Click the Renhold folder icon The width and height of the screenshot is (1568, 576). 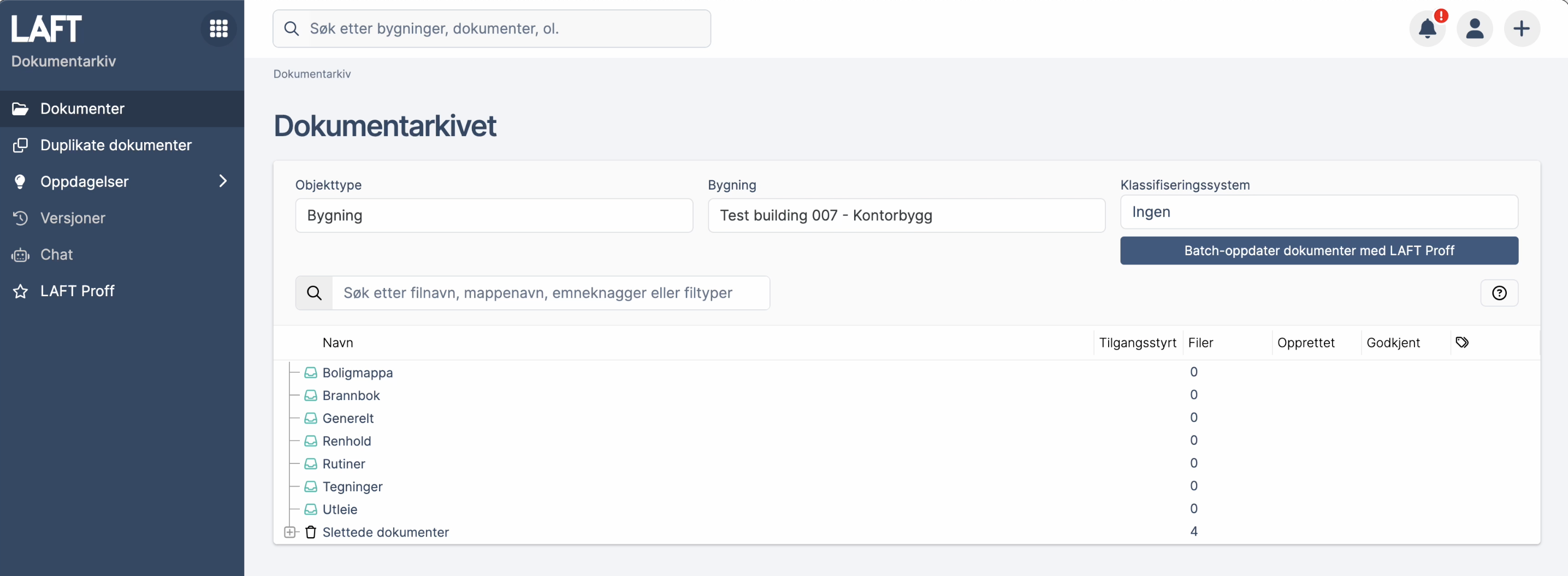click(x=310, y=441)
